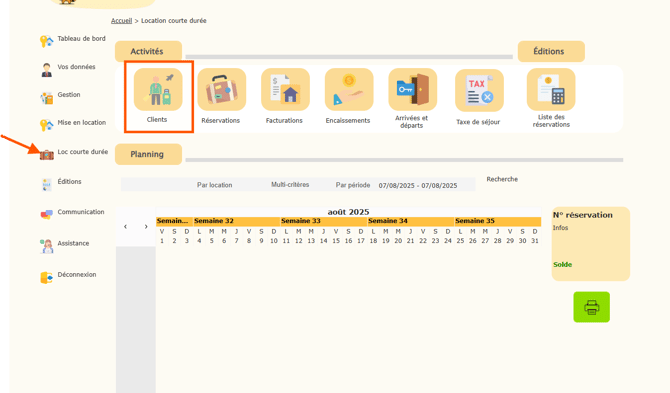Click the Accueil breadcrumb link

pos(121,21)
